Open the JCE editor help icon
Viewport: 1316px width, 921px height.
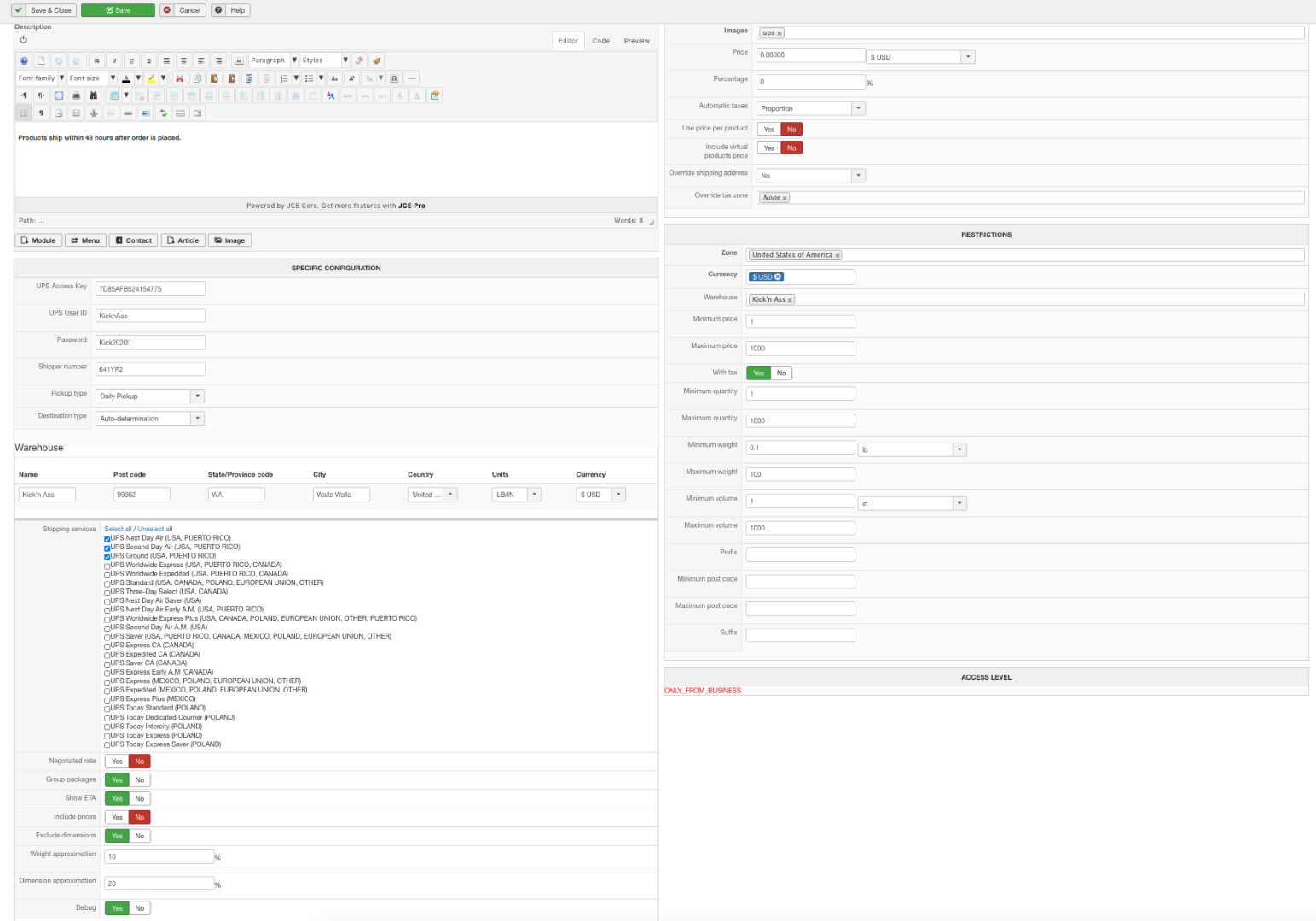24,61
